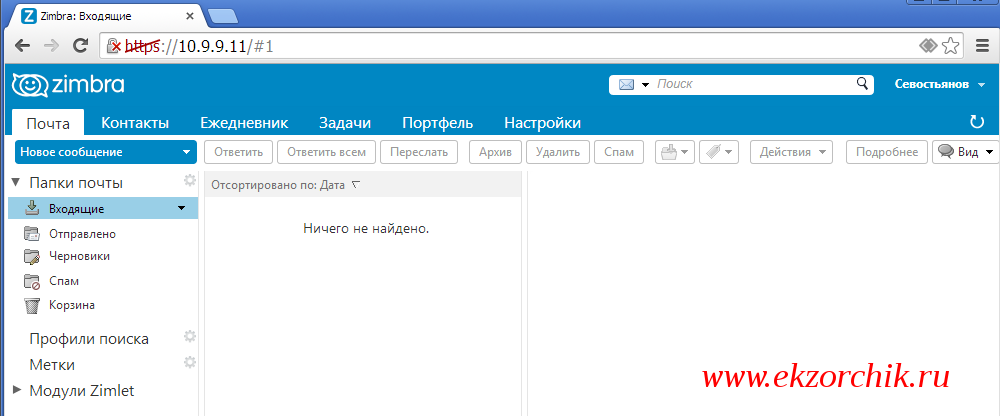
Task: Switch to the Задачи tab
Action: [x=345, y=123]
